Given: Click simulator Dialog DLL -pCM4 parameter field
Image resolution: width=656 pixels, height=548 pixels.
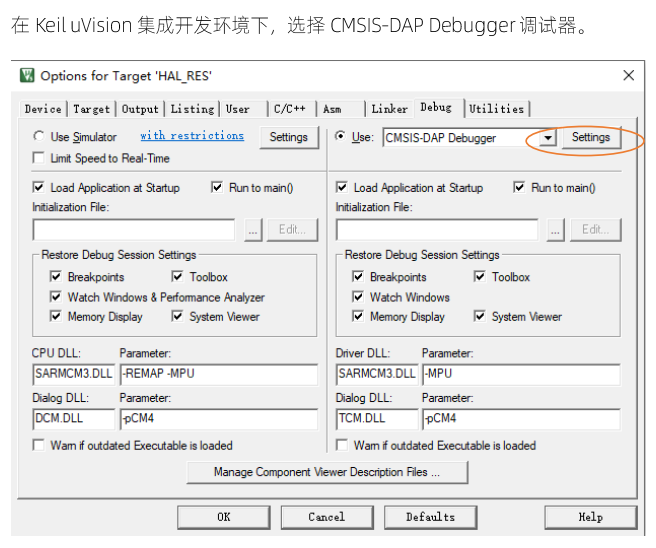Looking at the screenshot, I should [219, 419].
